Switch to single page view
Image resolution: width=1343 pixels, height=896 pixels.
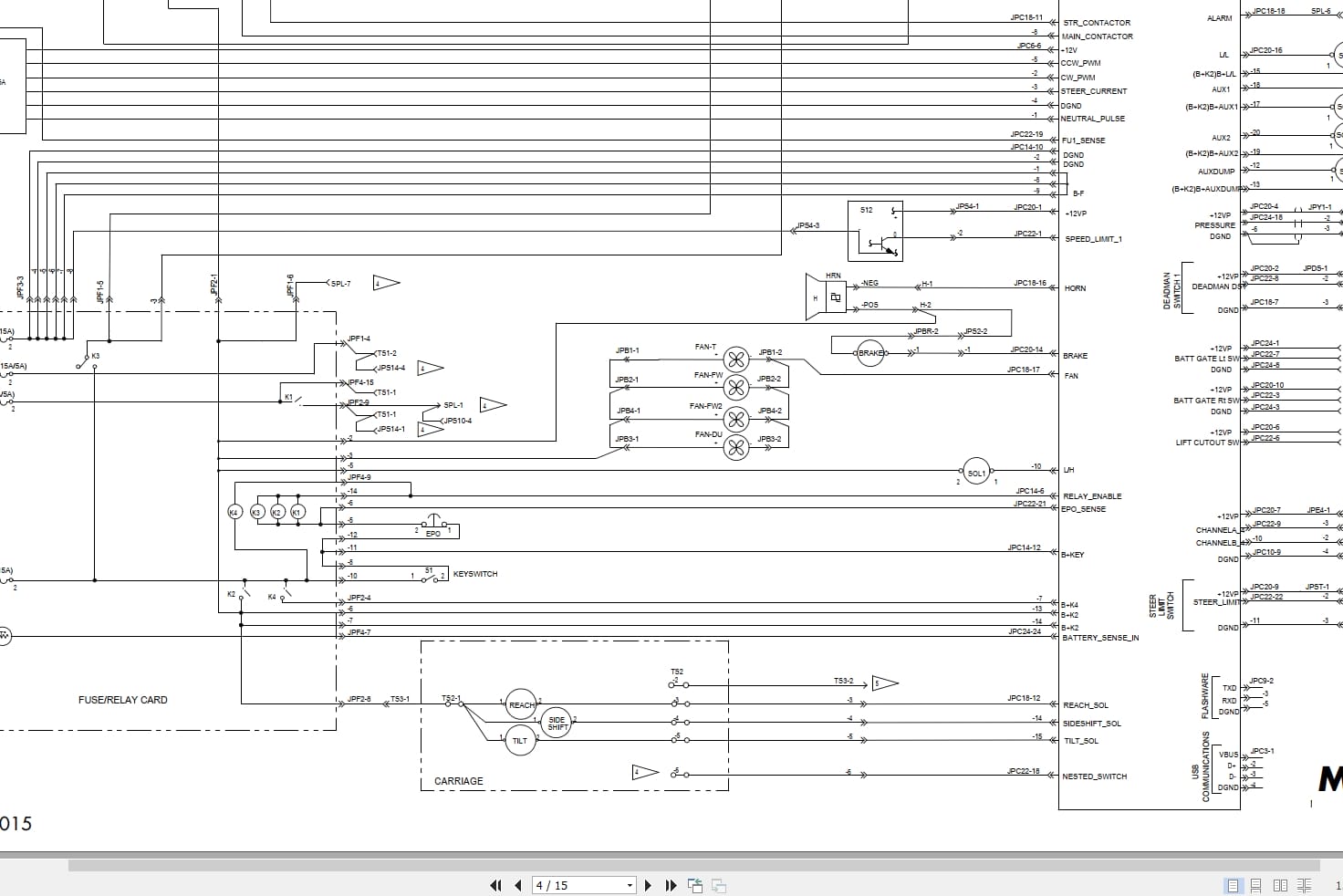tap(1234, 885)
